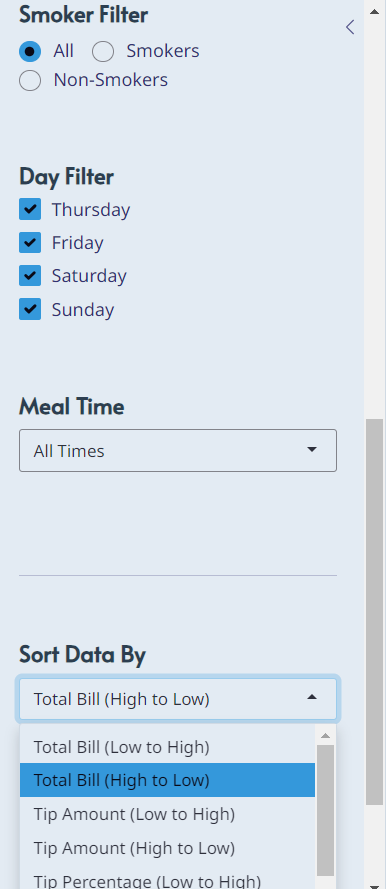The height and width of the screenshot is (889, 386).
Task: Click the sidebar scrollbar up arrow
Action: click(x=375, y=10)
